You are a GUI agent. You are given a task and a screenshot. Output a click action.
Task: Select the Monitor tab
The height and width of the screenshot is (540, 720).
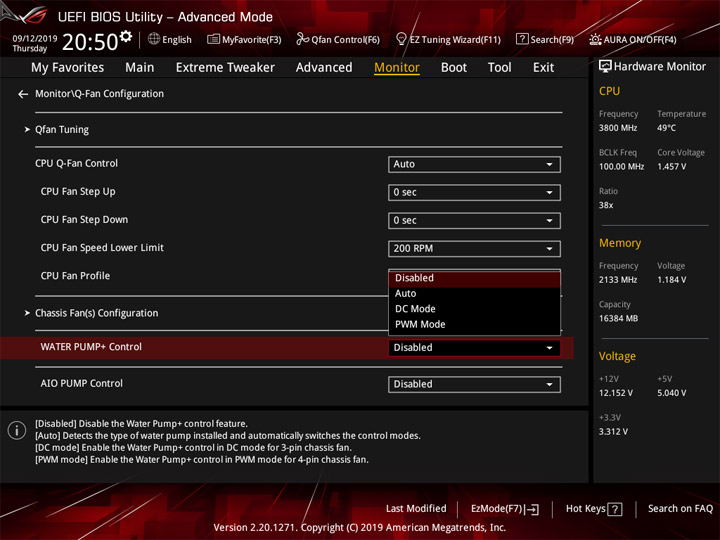(x=397, y=68)
